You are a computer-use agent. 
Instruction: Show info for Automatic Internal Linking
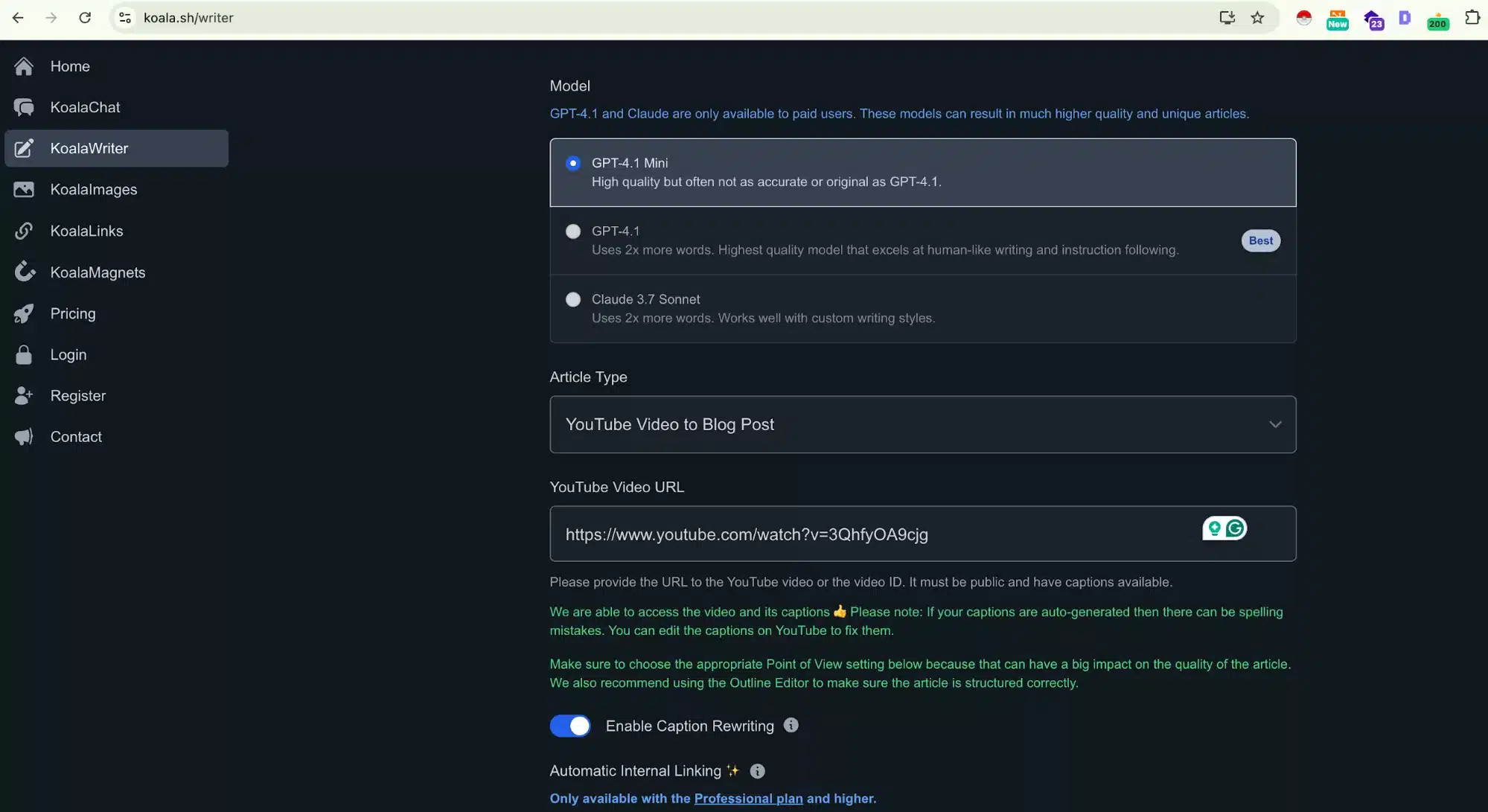pyautogui.click(x=757, y=771)
